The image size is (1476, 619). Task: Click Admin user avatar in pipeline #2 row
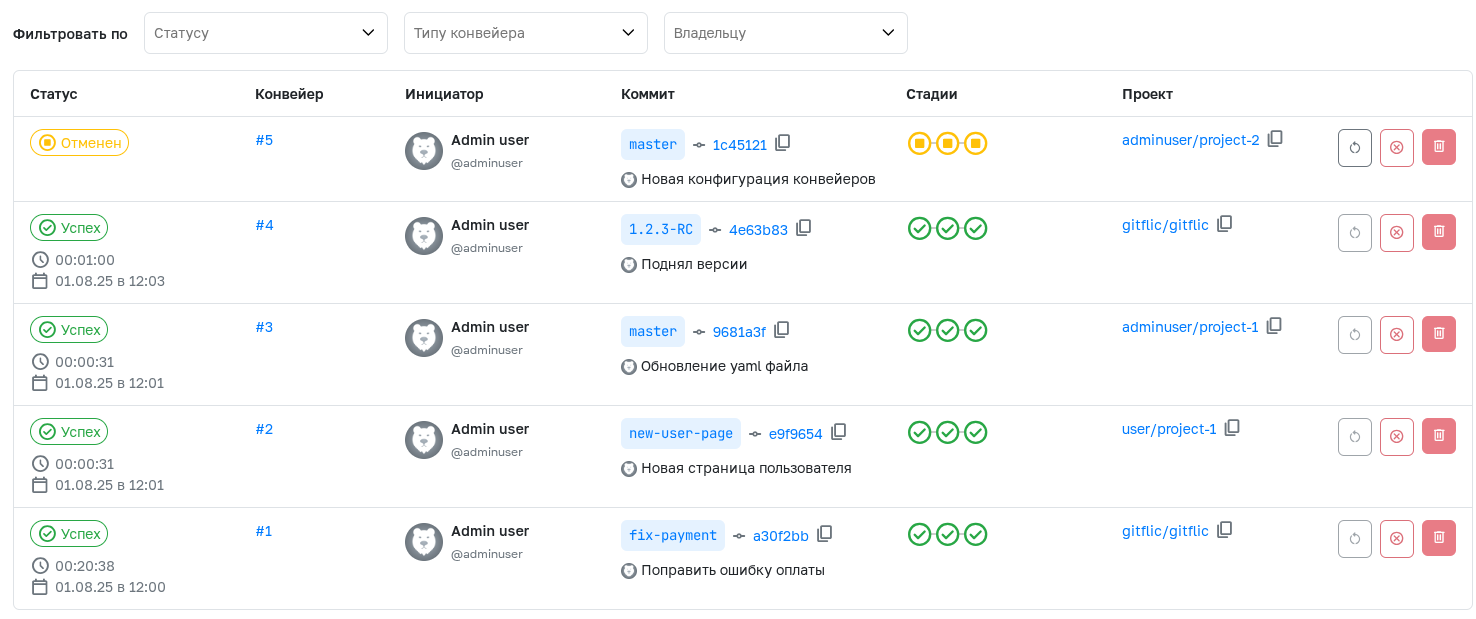point(424,440)
